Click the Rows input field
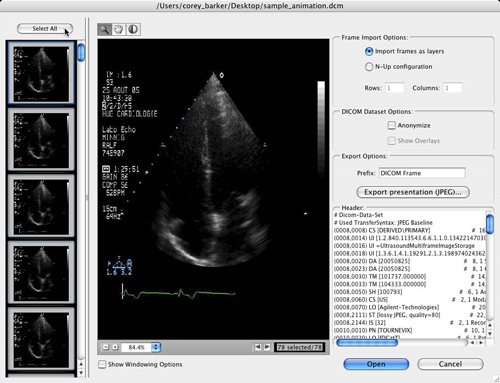This screenshot has height=383, width=500. tap(395, 88)
